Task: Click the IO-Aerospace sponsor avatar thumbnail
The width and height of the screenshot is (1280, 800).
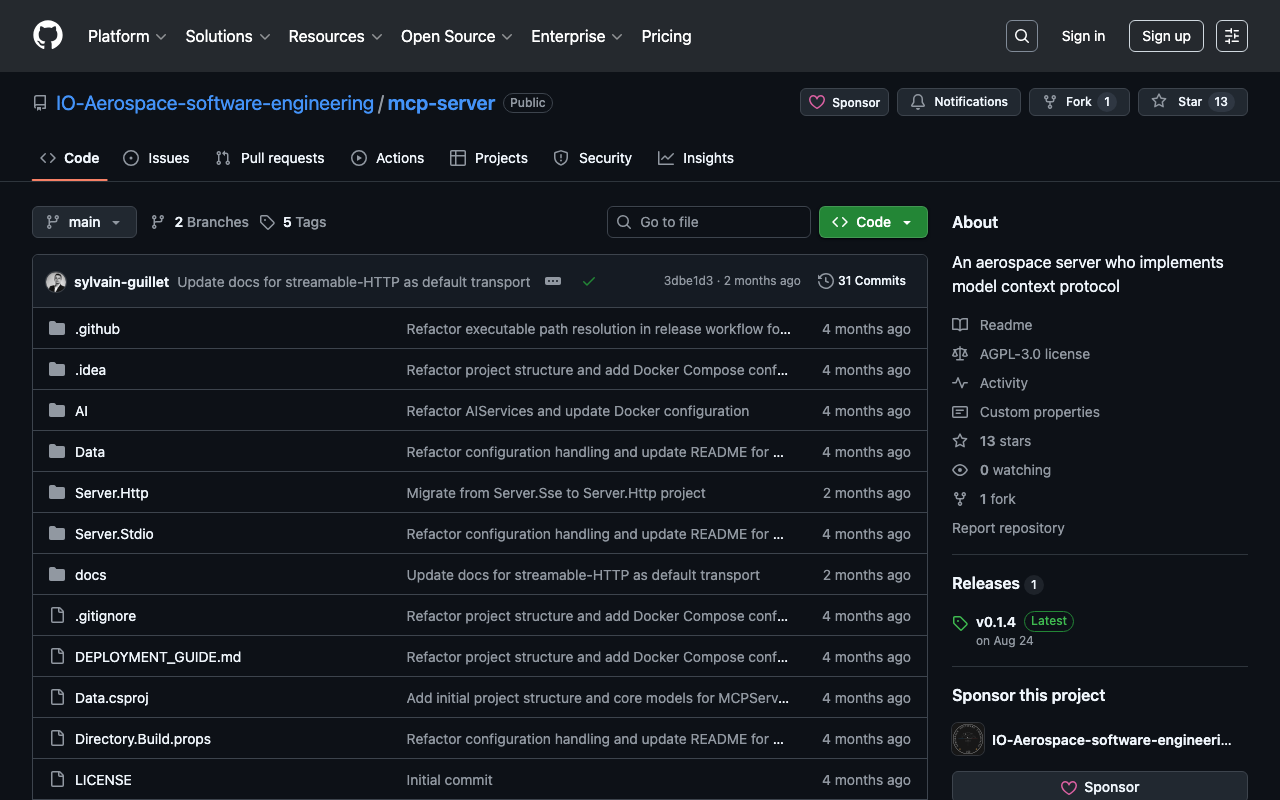Action: coord(968,740)
